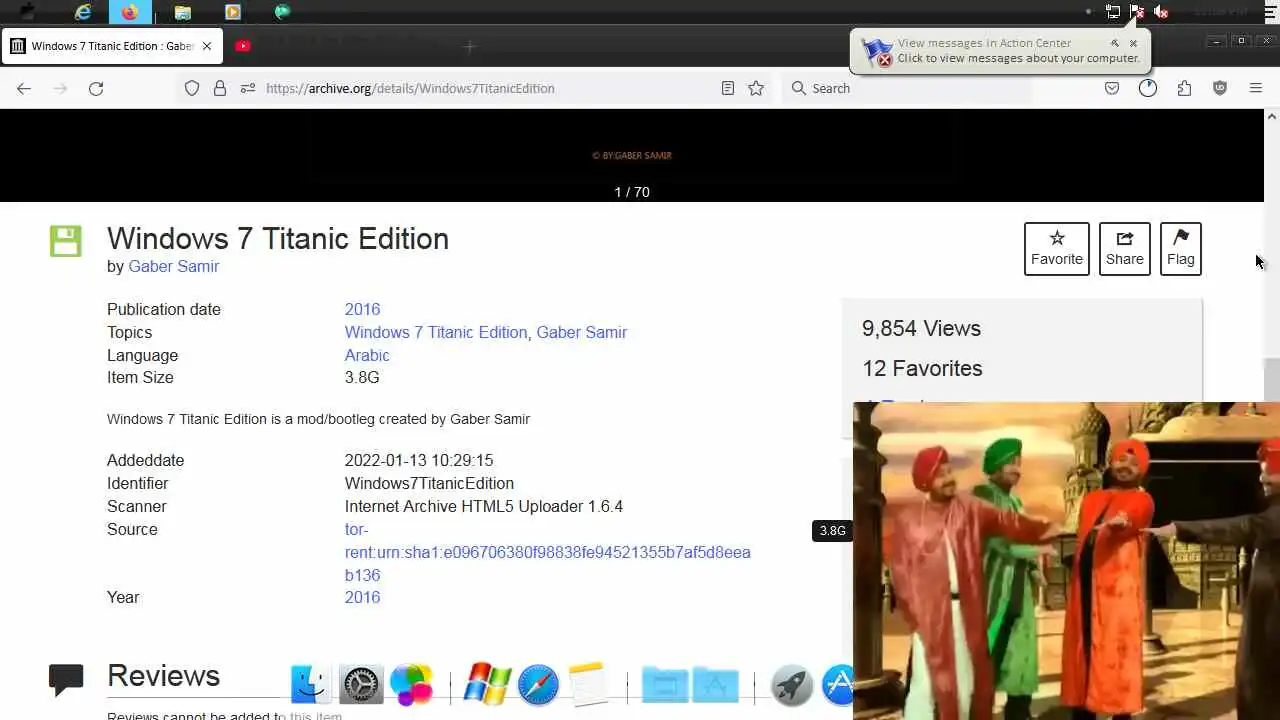Click the Search box in toolbar
The height and width of the screenshot is (720, 1280).
pyautogui.click(x=905, y=88)
